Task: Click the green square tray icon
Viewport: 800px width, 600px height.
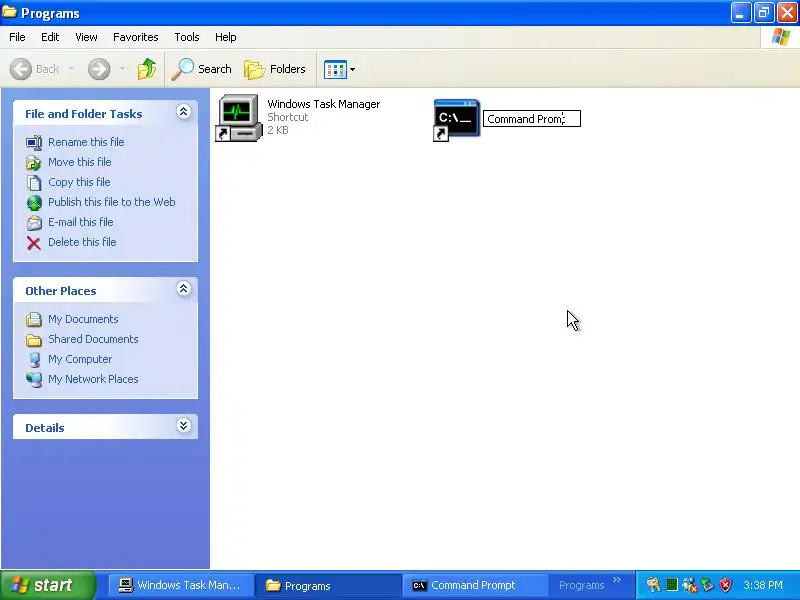Action: 672,585
